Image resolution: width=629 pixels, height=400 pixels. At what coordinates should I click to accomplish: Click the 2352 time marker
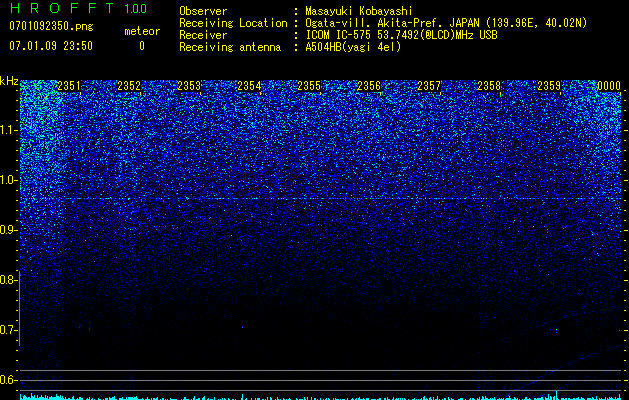point(129,86)
